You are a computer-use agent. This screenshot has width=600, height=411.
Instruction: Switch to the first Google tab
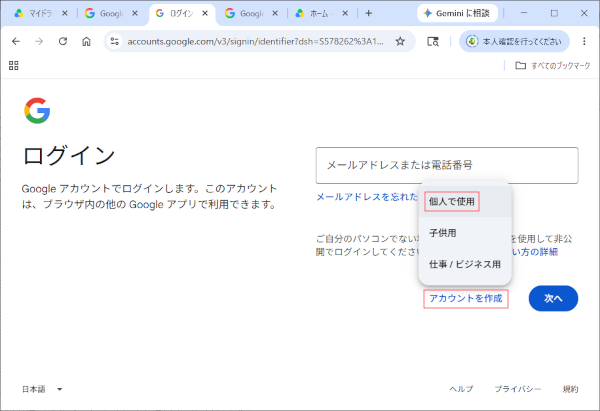point(111,13)
